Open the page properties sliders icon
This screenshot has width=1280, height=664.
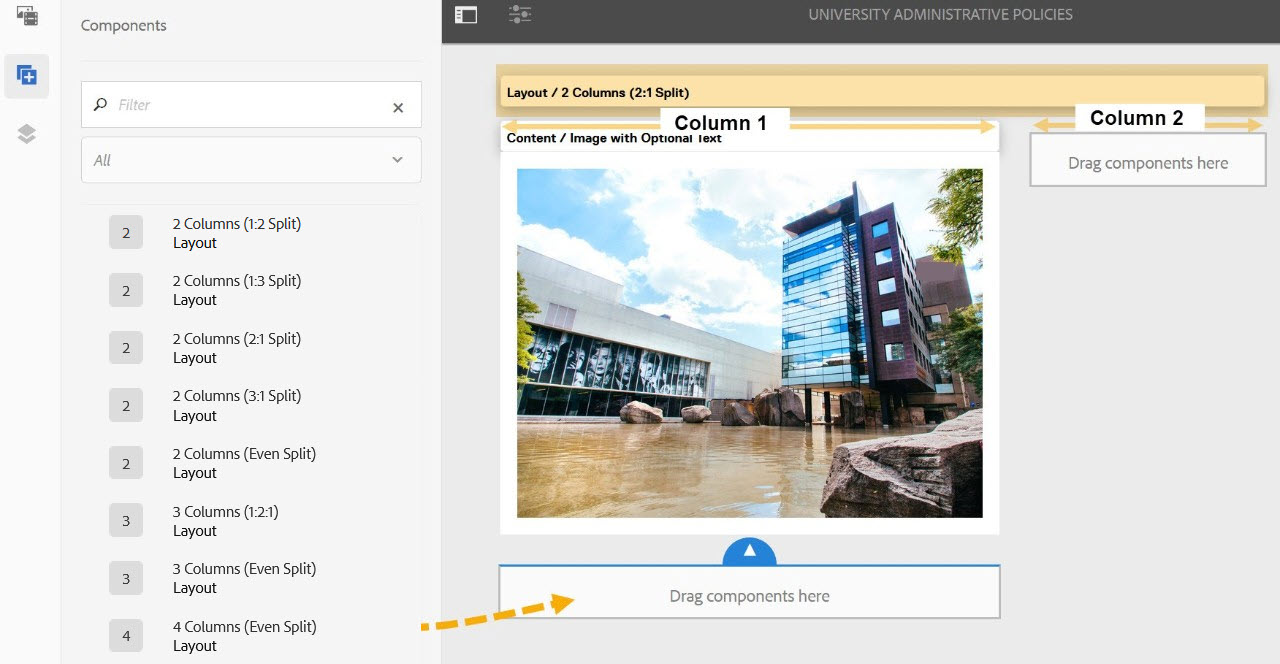click(520, 14)
